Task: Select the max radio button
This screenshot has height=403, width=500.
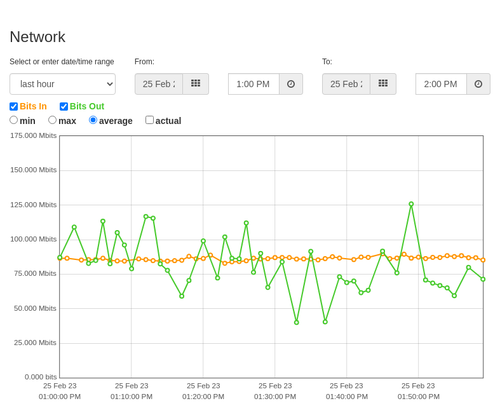Action: click(x=52, y=120)
